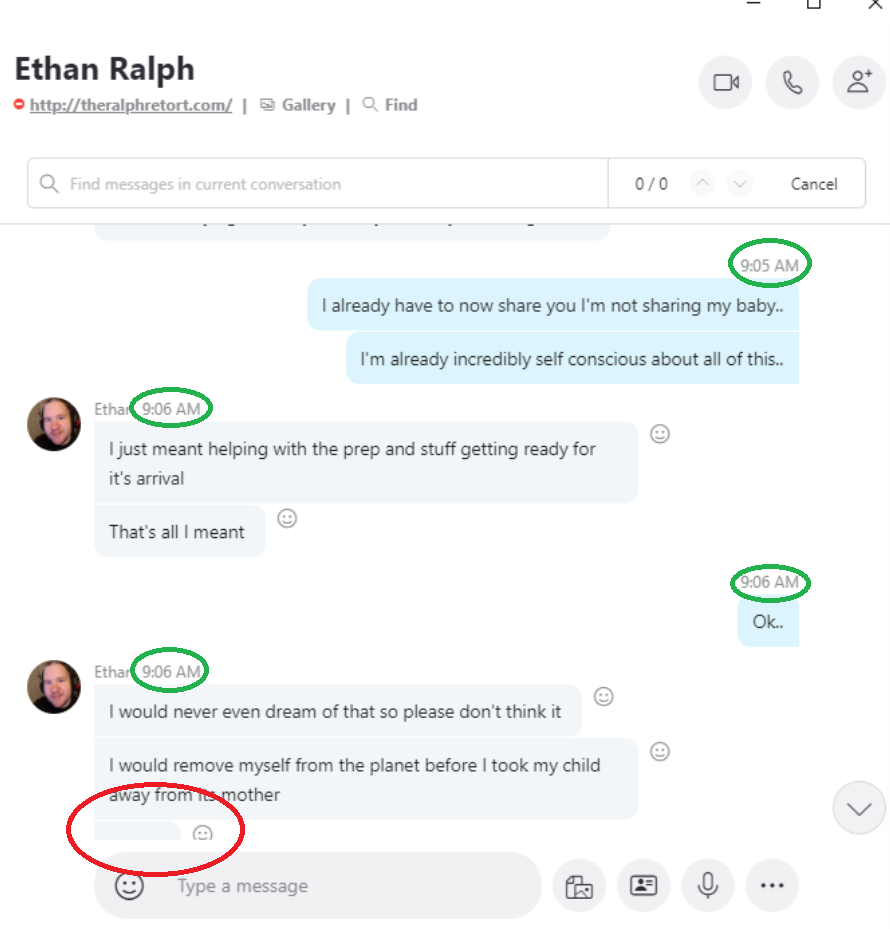Open the theralphretort.com link

point(131,105)
